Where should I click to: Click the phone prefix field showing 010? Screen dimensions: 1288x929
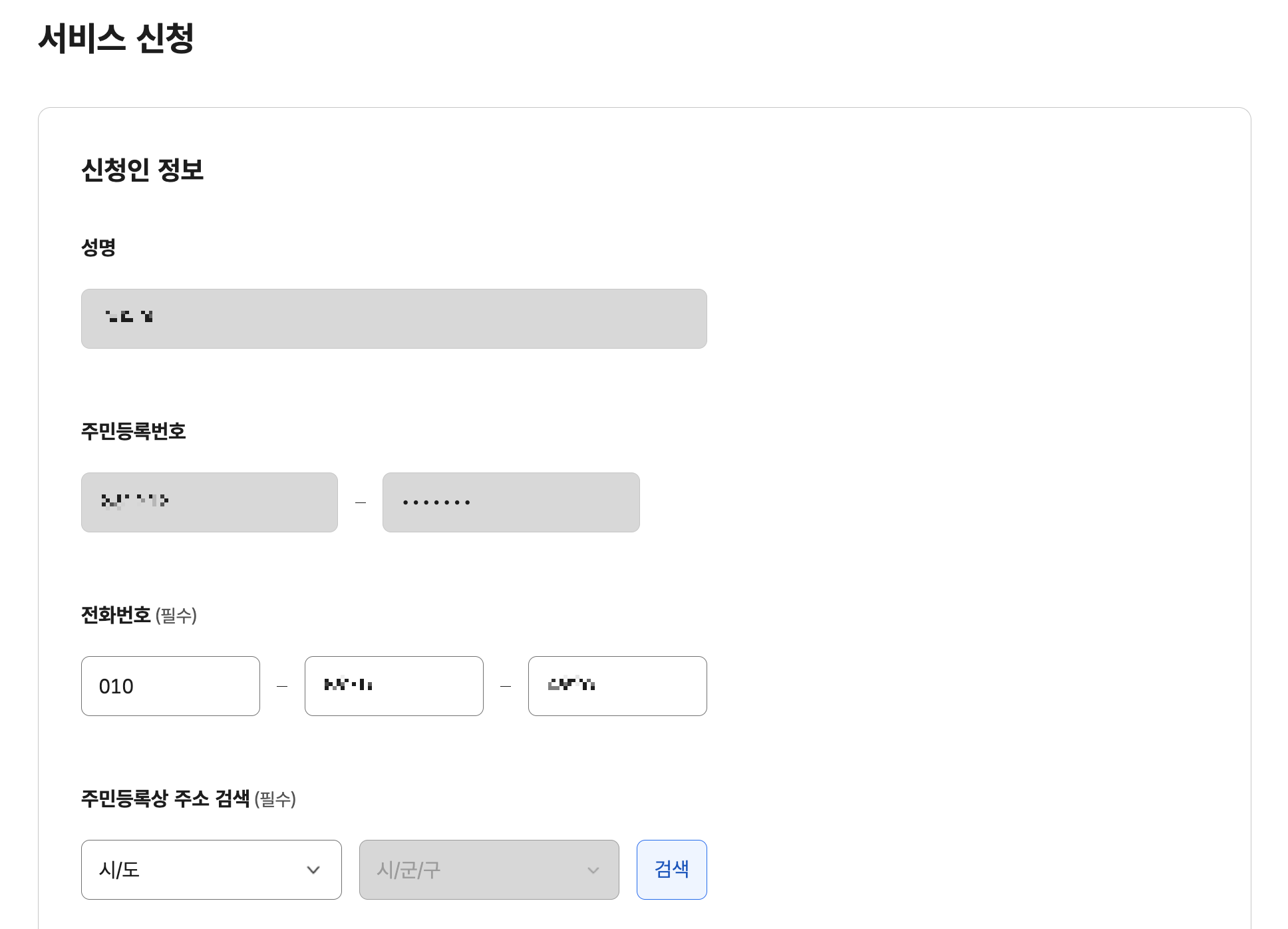pyautogui.click(x=170, y=686)
